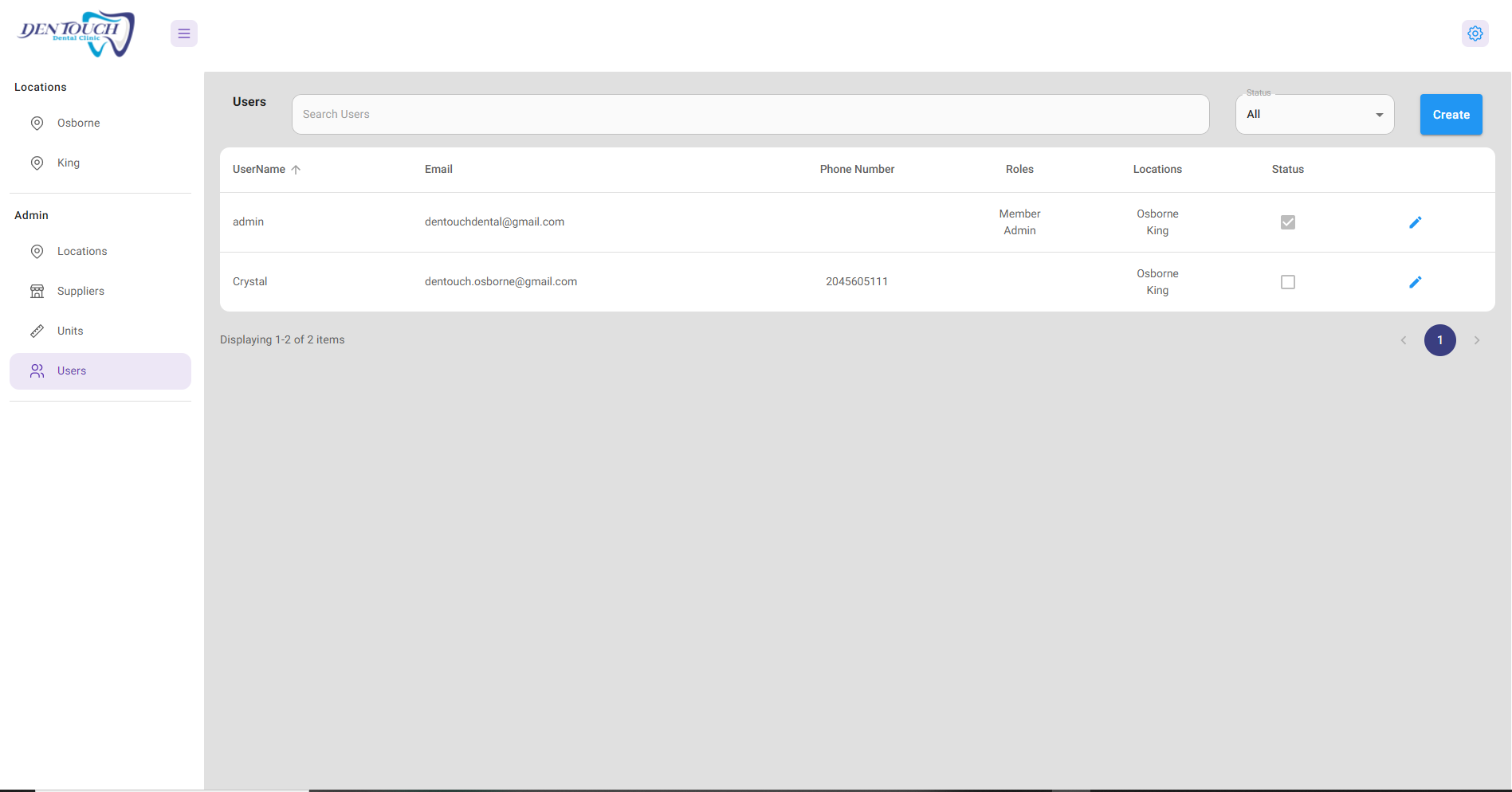Click the Locations column header
Image resolution: width=1512 pixels, height=792 pixels.
click(x=1157, y=170)
